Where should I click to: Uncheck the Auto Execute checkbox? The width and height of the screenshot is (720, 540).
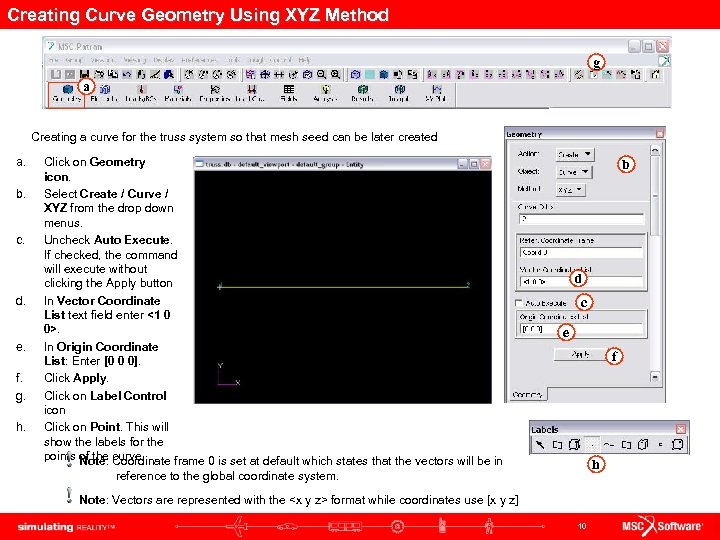click(x=519, y=303)
